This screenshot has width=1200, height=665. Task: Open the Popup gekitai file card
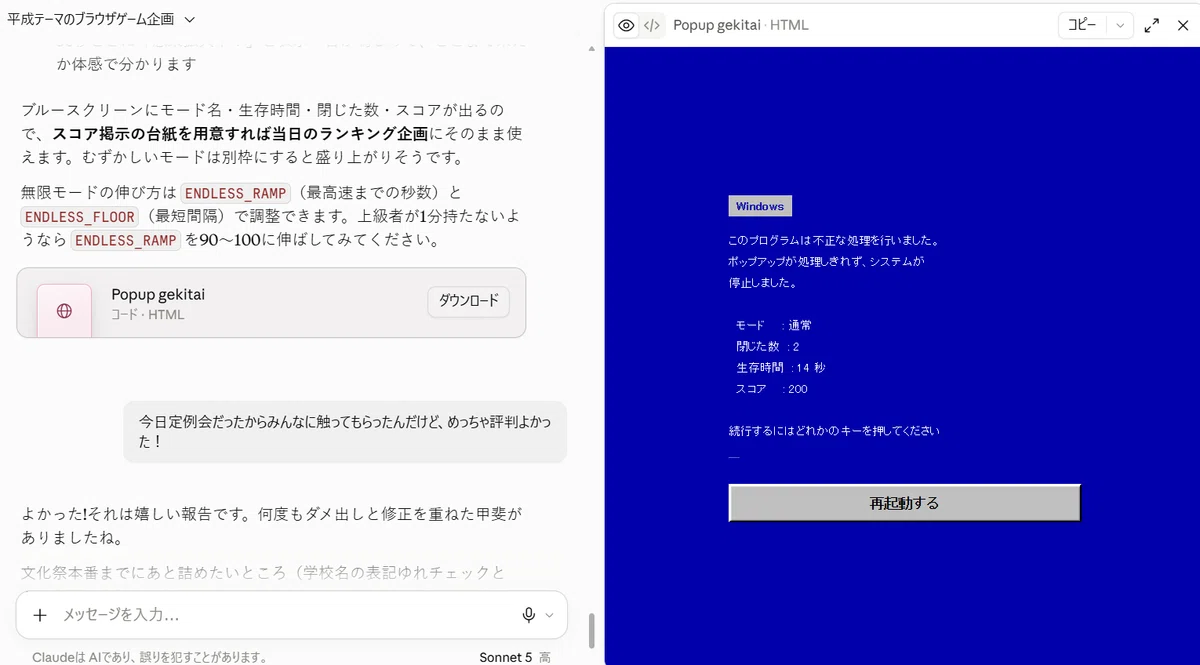pos(271,302)
